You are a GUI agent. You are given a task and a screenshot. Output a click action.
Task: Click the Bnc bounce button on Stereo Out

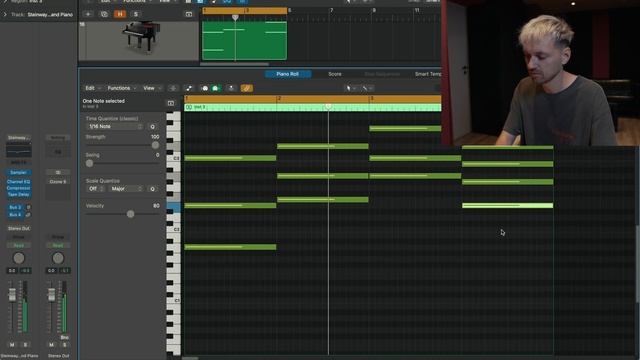tap(64, 338)
